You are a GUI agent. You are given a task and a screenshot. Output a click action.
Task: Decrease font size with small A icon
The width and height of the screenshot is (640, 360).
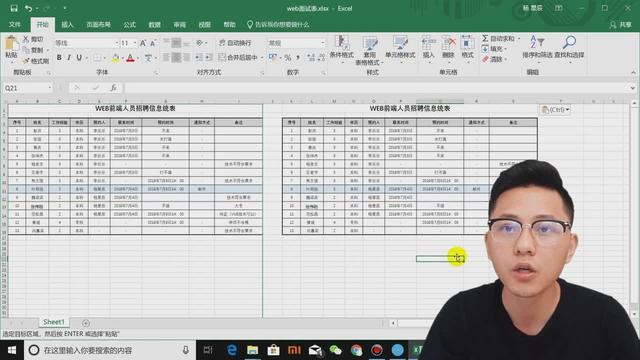tap(153, 43)
